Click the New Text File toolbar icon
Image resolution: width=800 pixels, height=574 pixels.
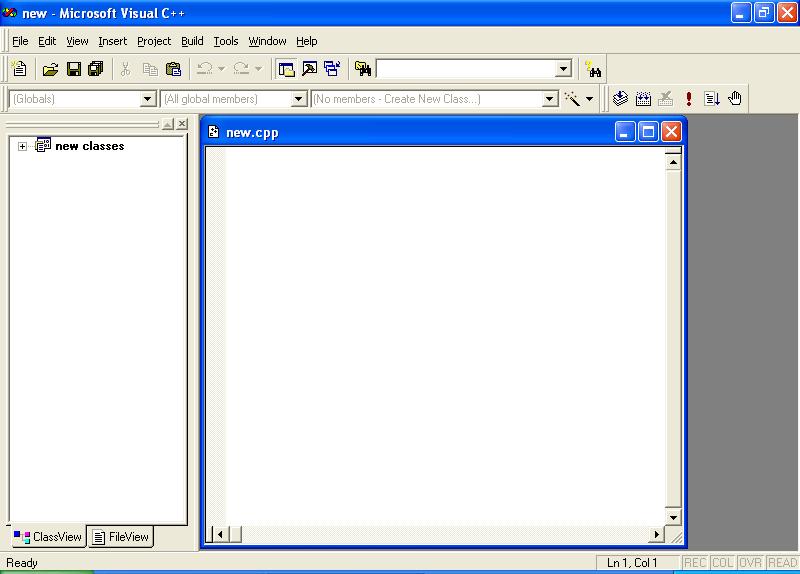click(19, 68)
